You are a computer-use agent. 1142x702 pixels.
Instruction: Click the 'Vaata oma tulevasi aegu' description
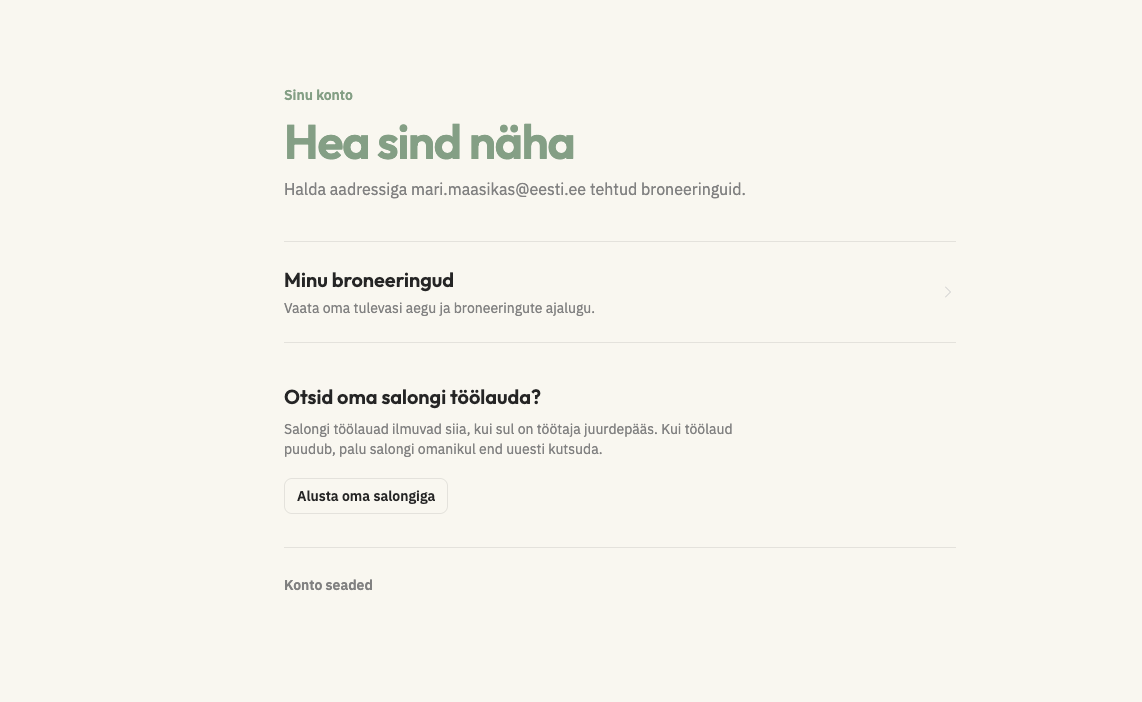[x=439, y=308]
